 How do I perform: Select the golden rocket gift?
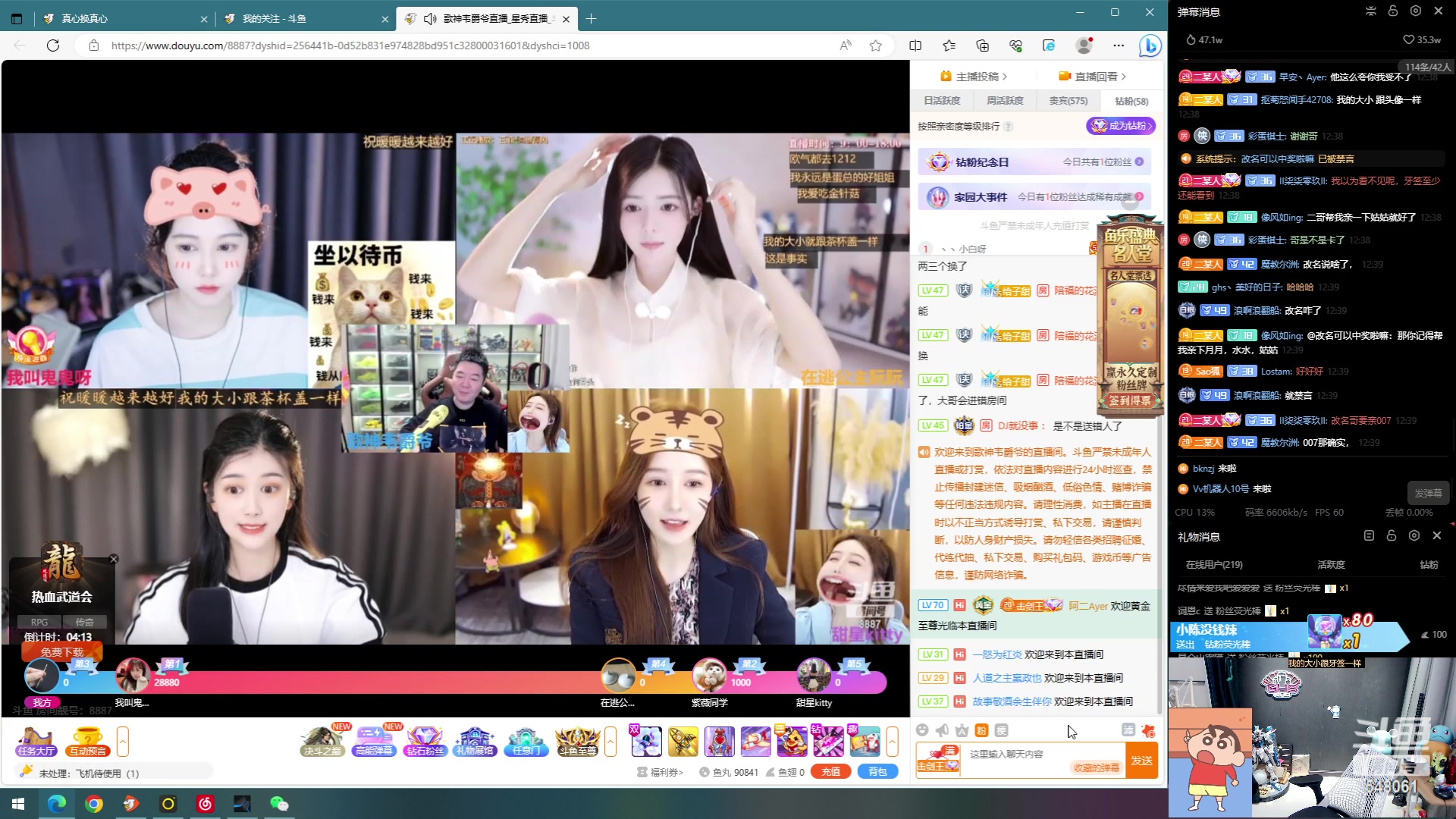[x=682, y=741]
